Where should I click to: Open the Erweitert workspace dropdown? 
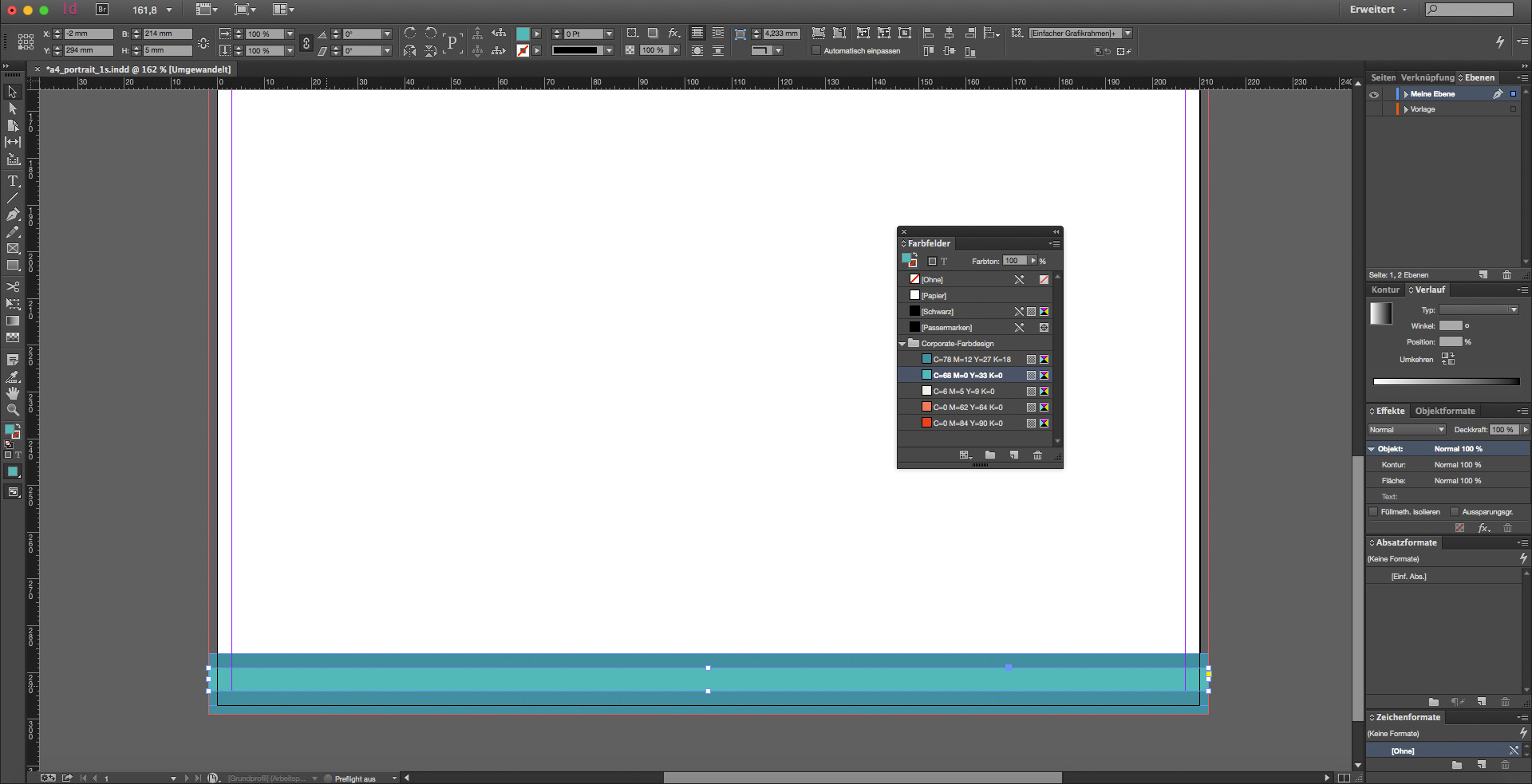coord(1378,10)
